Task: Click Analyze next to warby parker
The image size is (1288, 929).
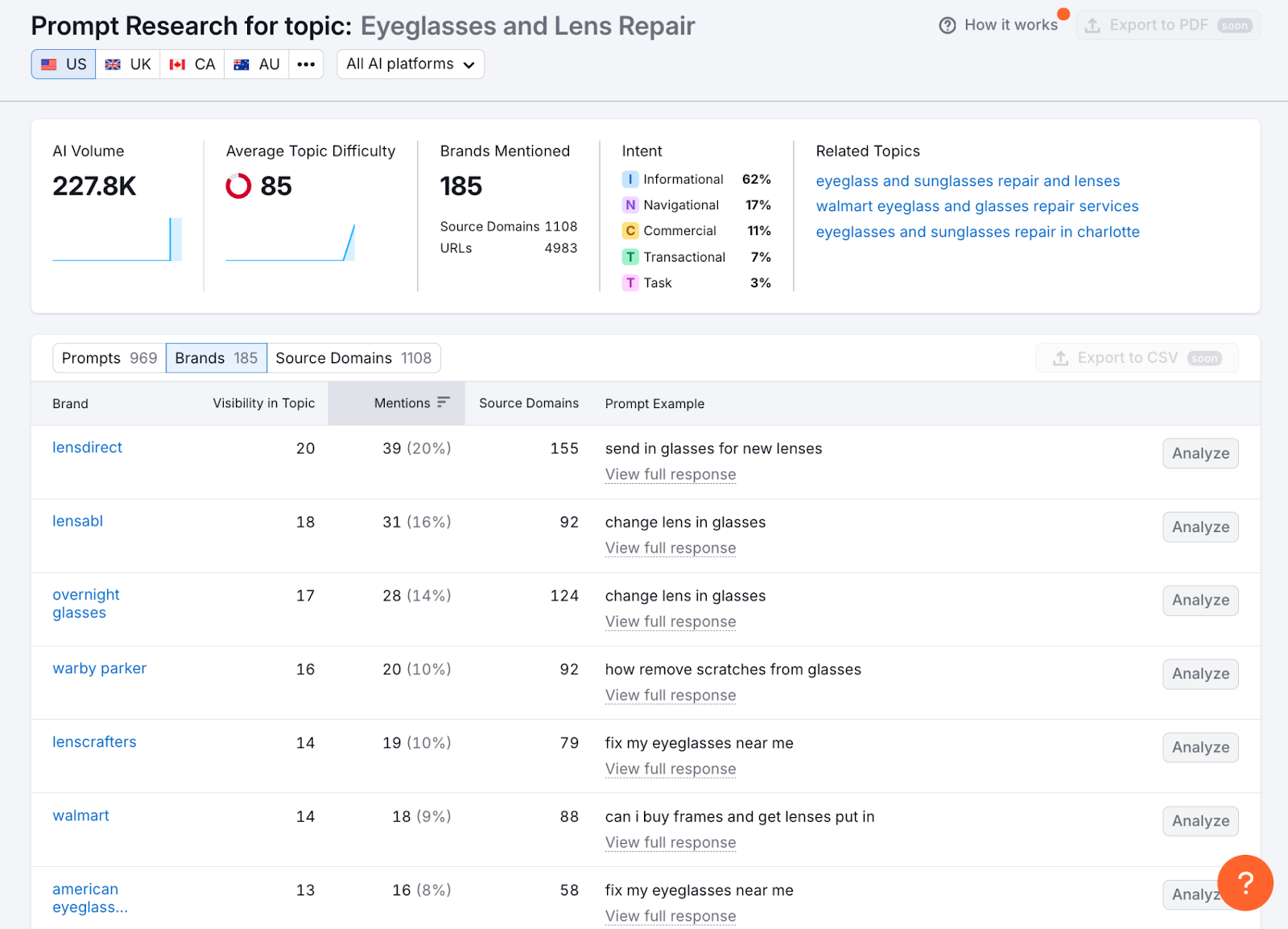Action: [1199, 674]
